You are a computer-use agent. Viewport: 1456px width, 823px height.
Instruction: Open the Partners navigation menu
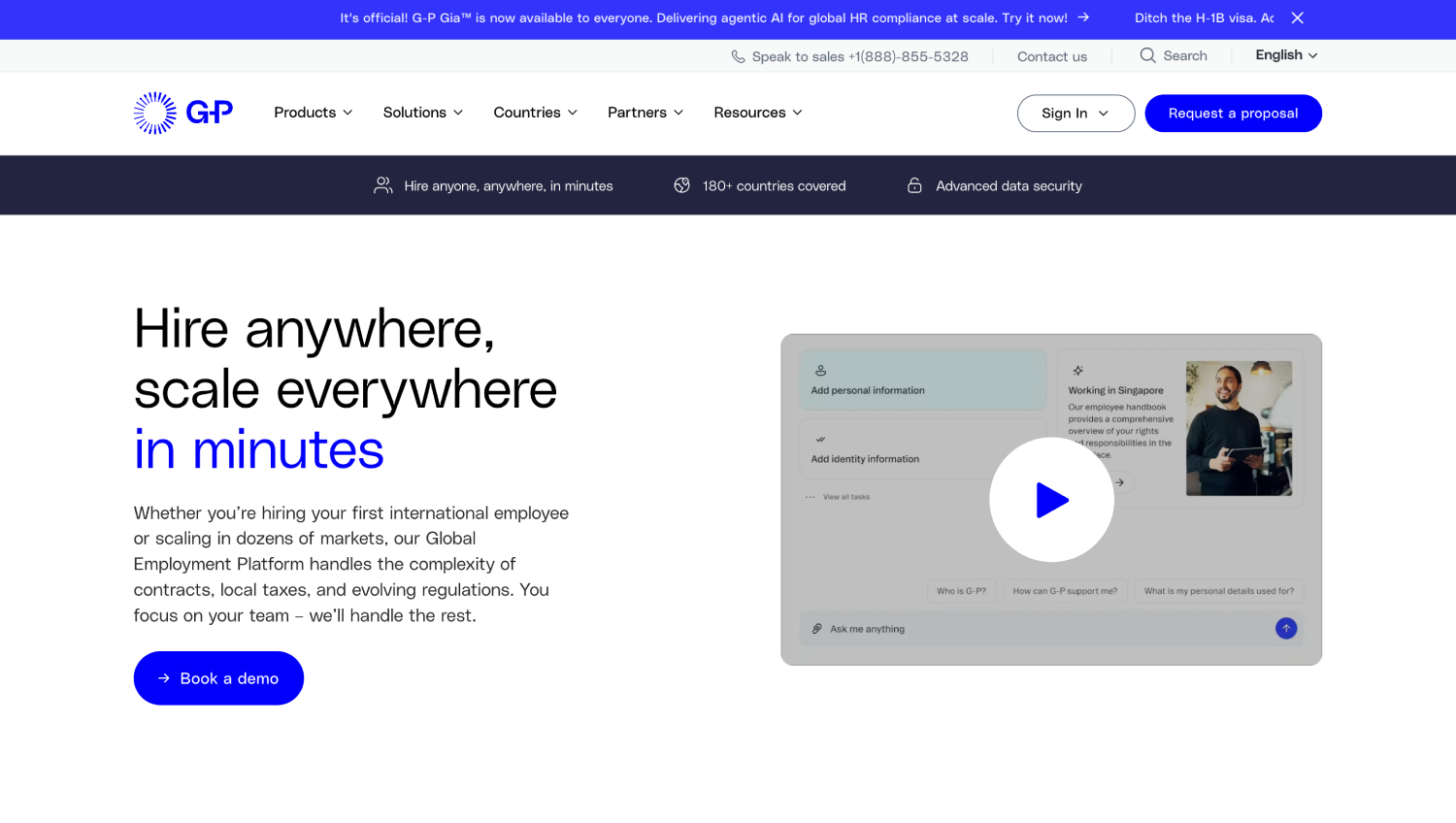[x=645, y=113]
